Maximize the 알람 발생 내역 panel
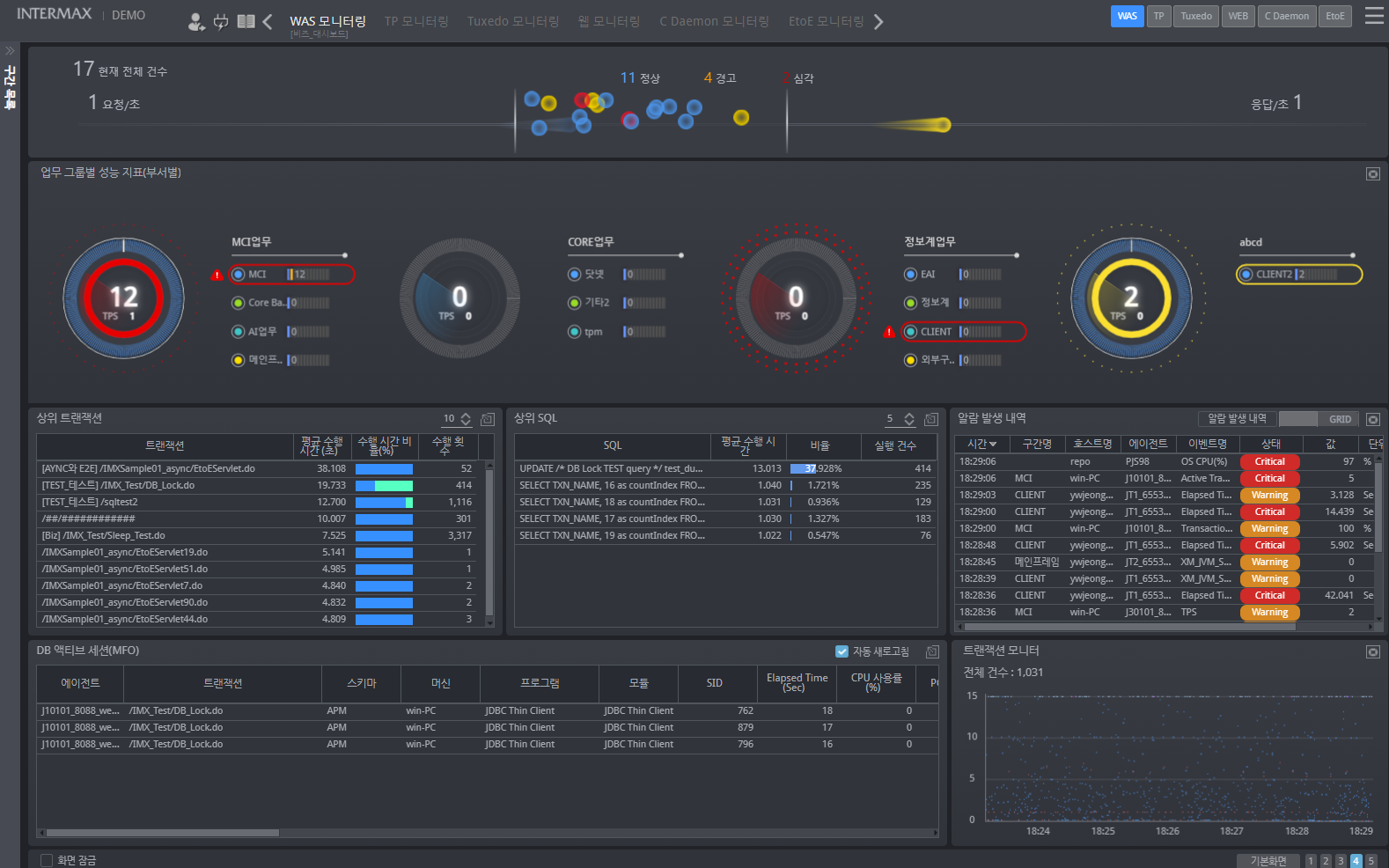The image size is (1389, 868). tap(1372, 419)
